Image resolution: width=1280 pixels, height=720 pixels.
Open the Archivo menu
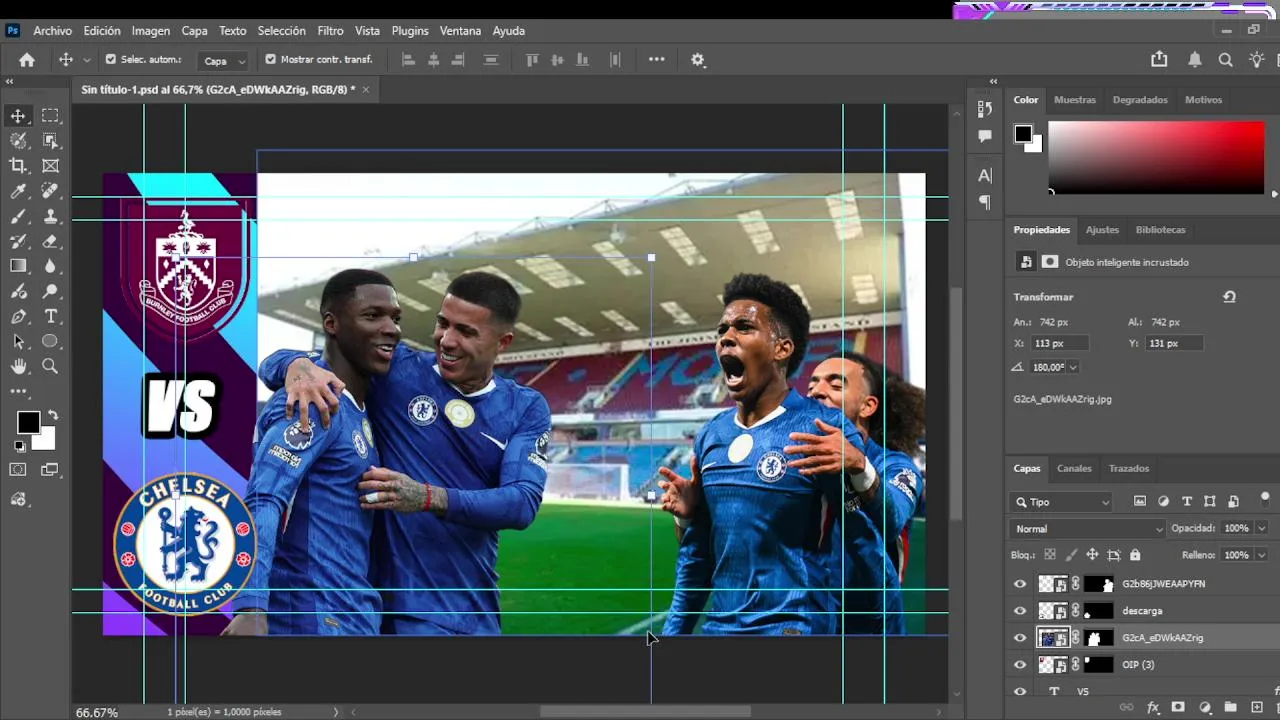coord(53,31)
